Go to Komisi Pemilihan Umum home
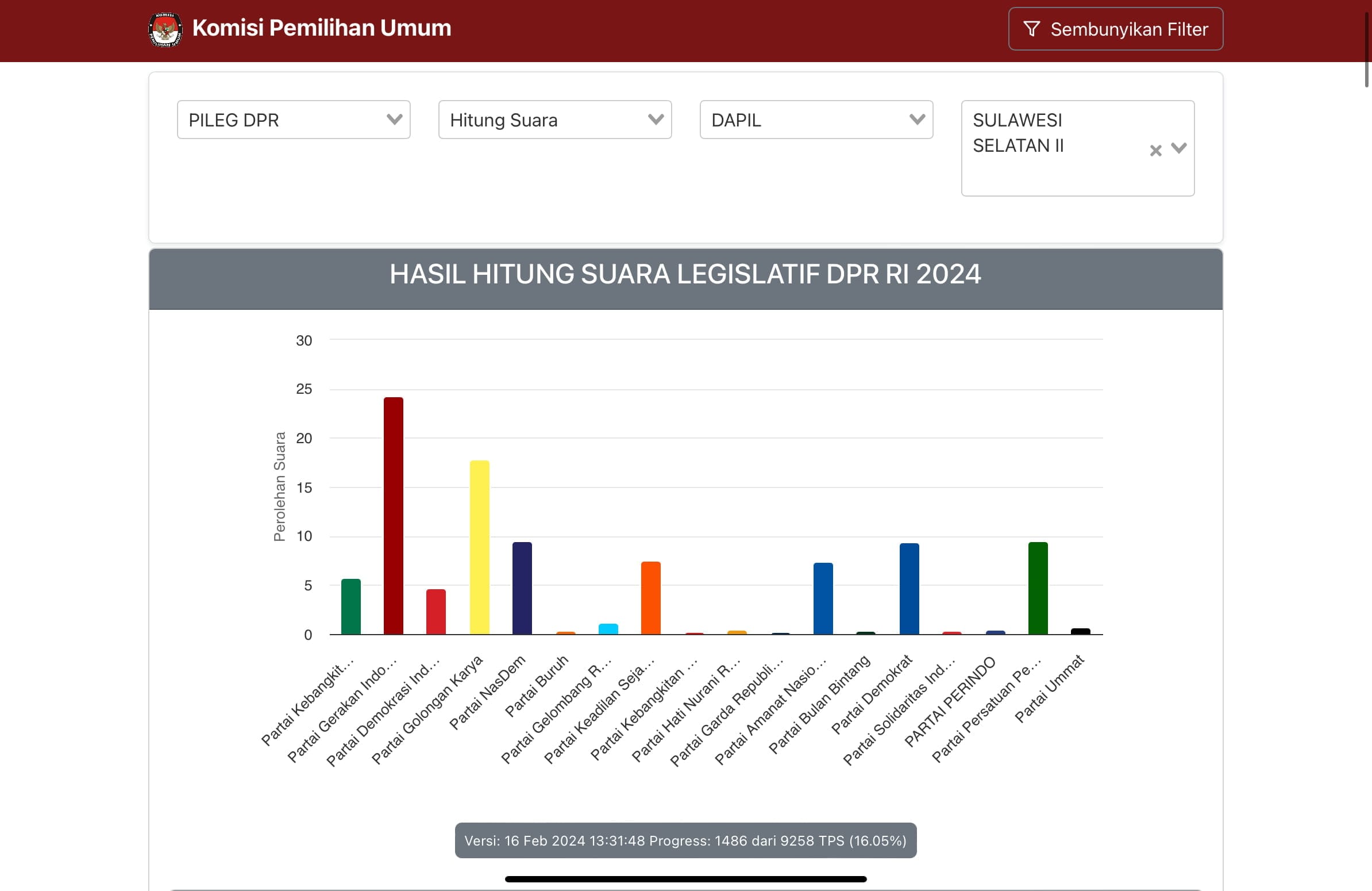The height and width of the screenshot is (891, 1372). (x=322, y=28)
